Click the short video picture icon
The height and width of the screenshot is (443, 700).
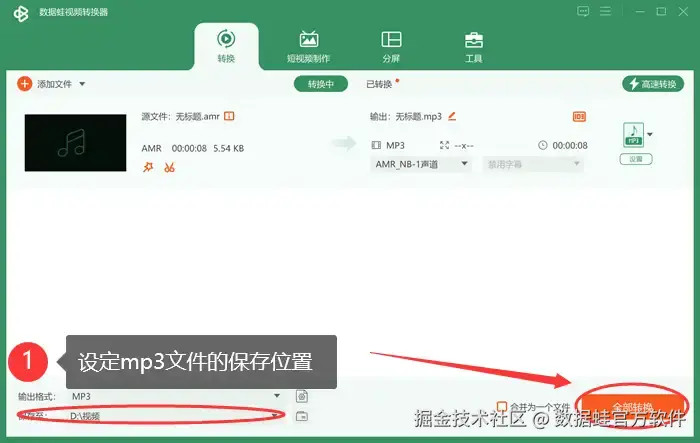point(308,39)
